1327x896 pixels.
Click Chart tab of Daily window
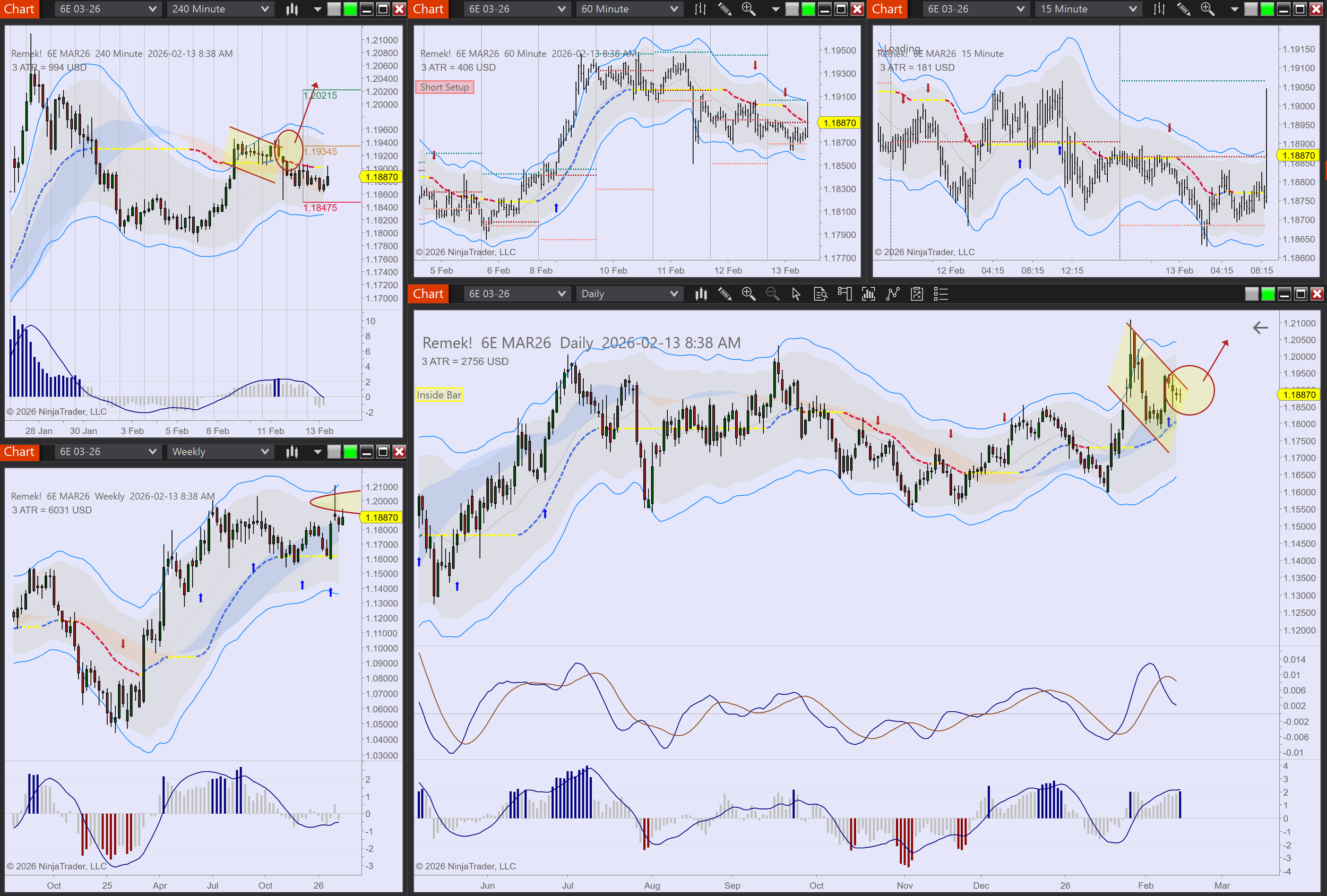(428, 294)
